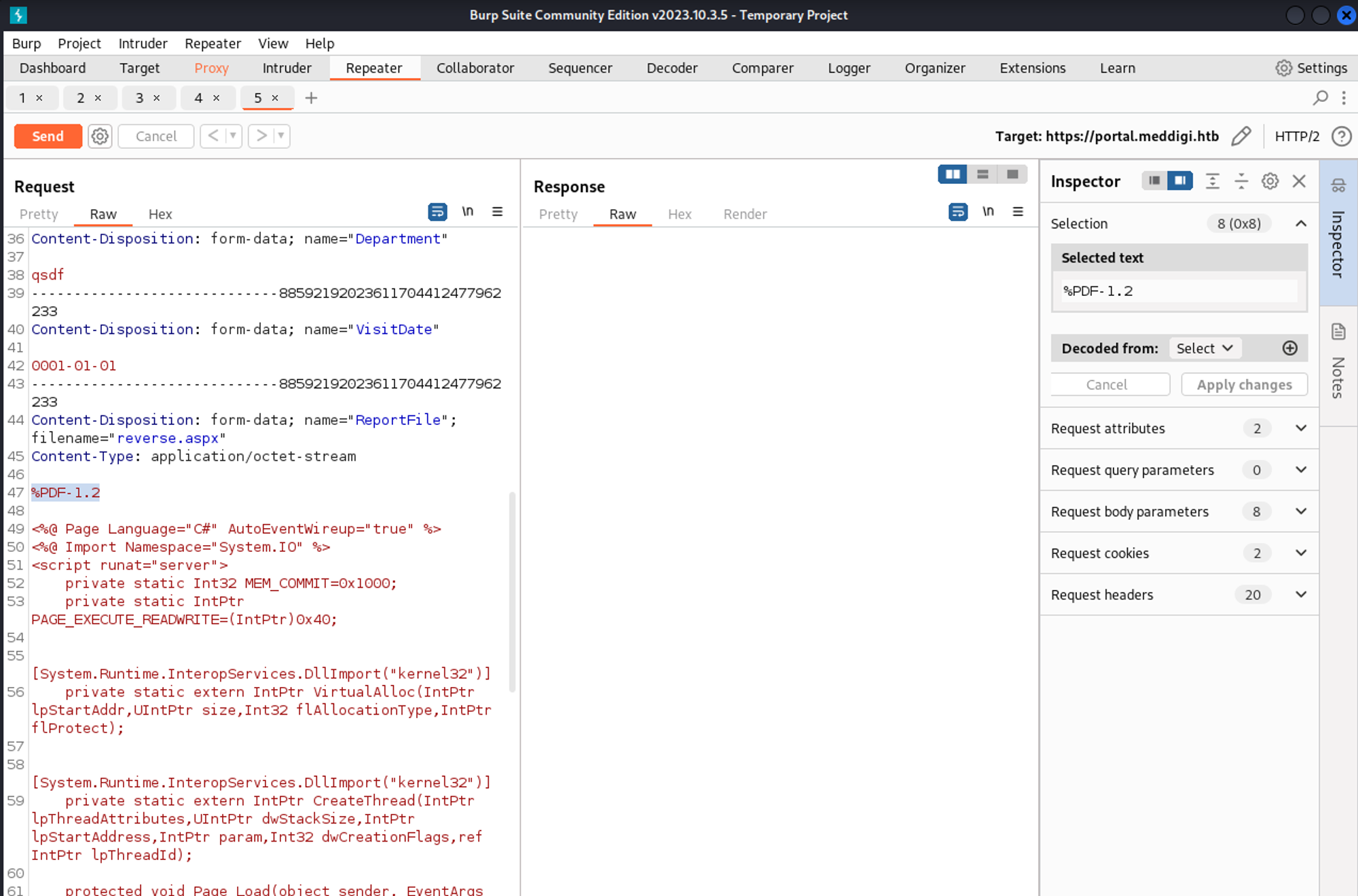Click the orange Send button
1358x896 pixels.
coord(48,136)
